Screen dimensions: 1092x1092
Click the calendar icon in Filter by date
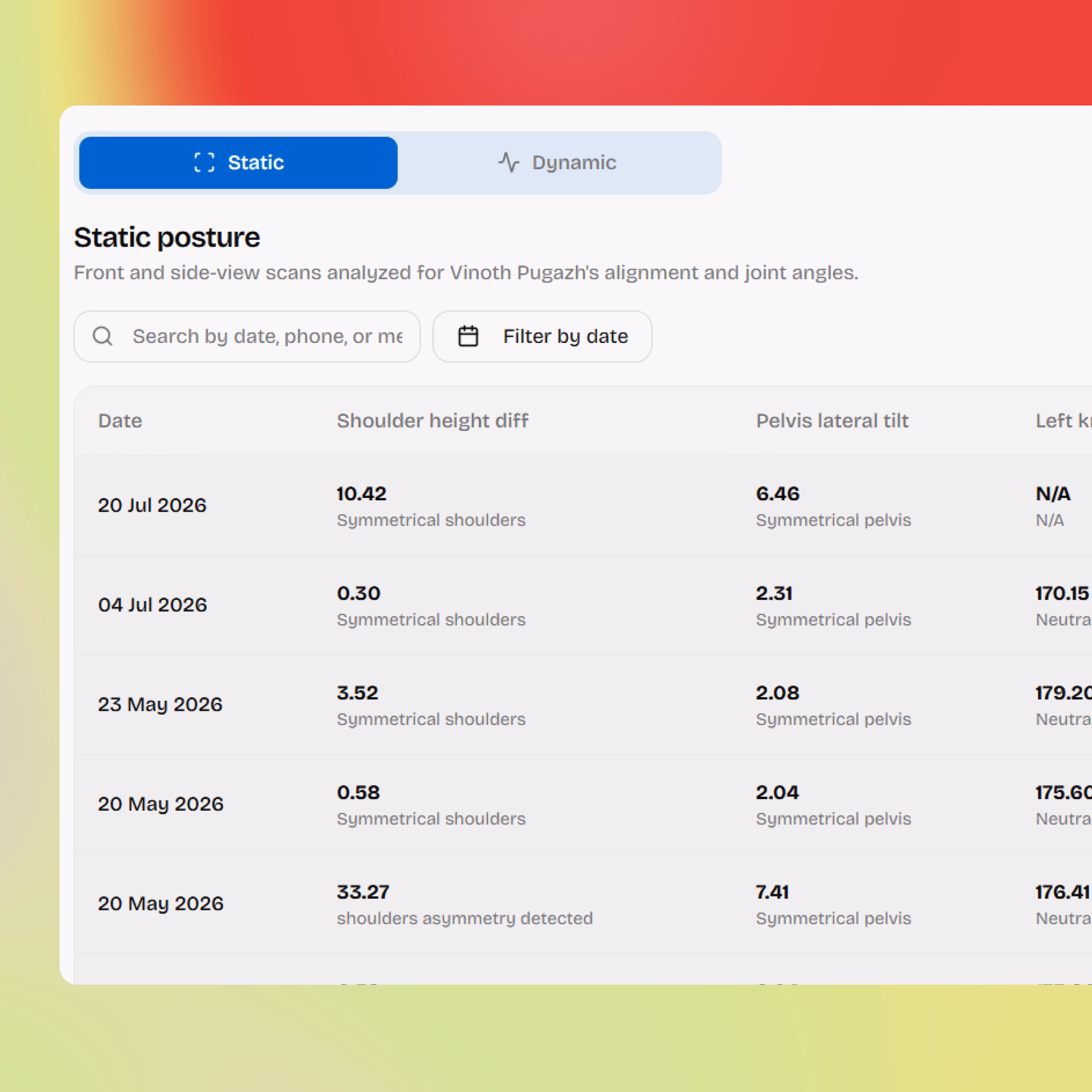pos(468,336)
